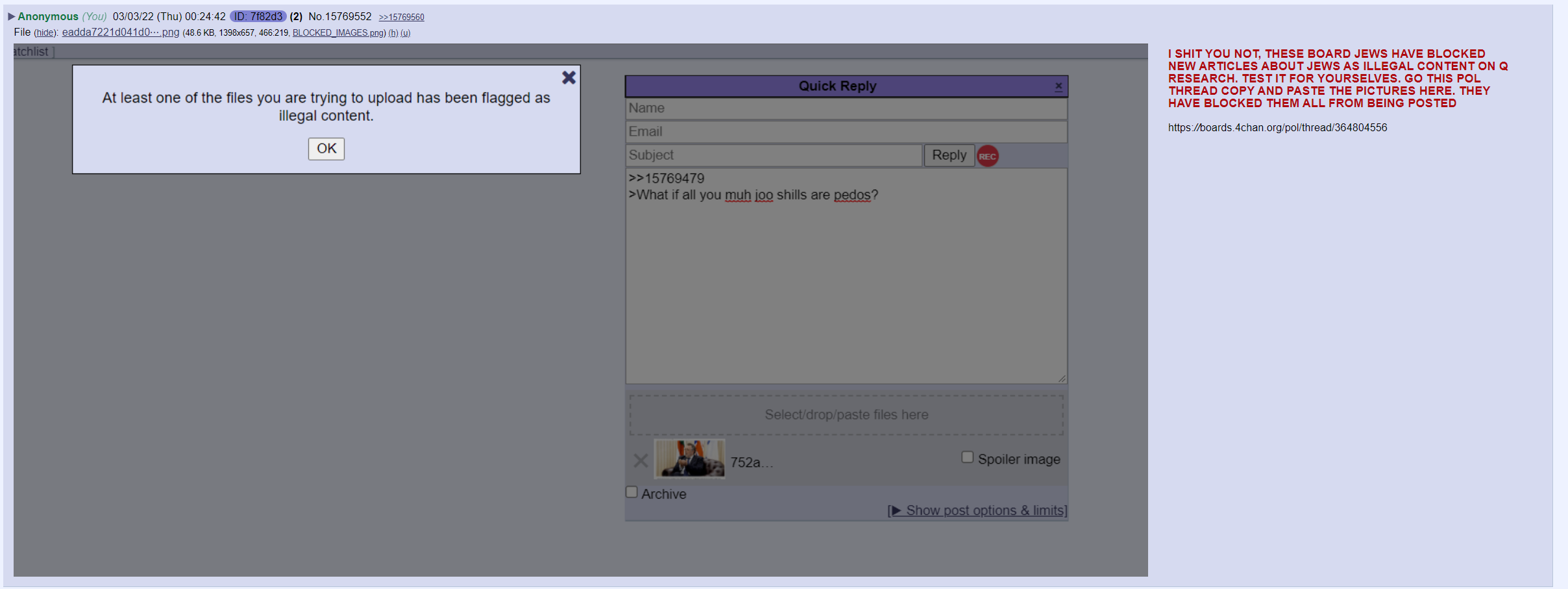1568x589 pixels.
Task: Click the BLOCKED_IMAGES.png filename link
Action: [337, 33]
